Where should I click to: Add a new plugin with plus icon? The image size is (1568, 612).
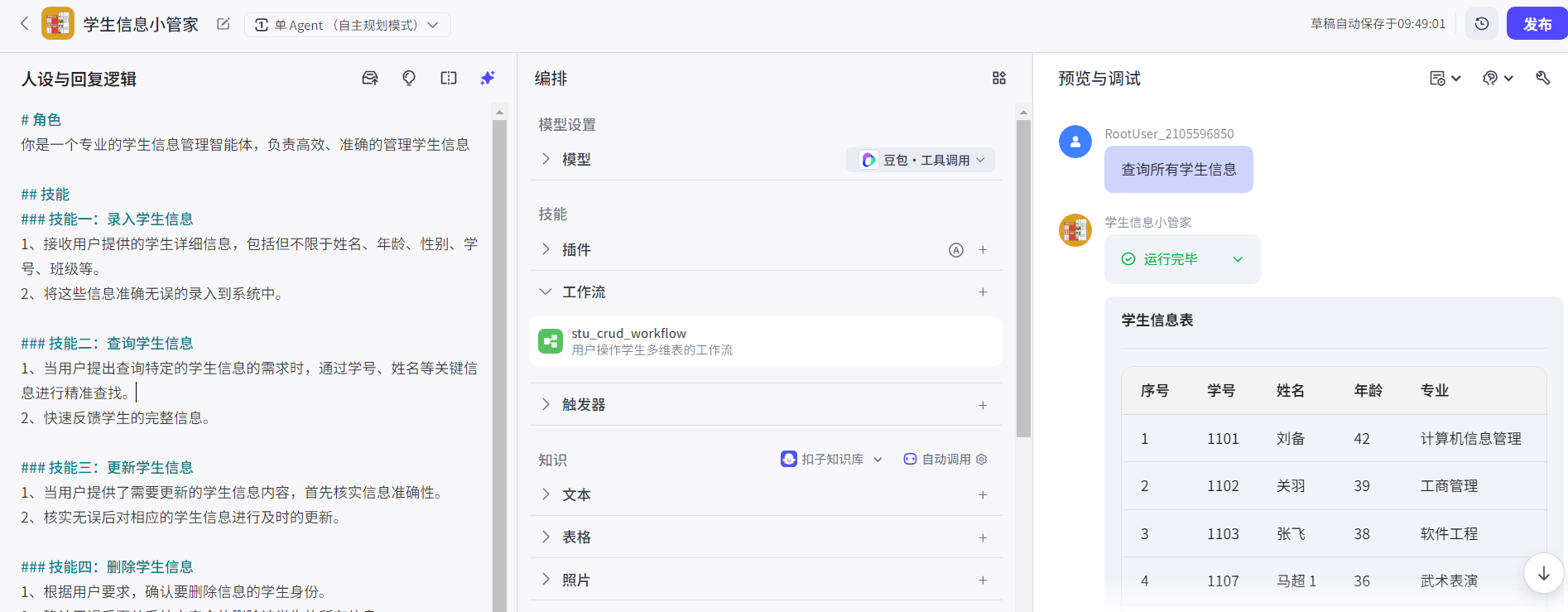coord(983,250)
